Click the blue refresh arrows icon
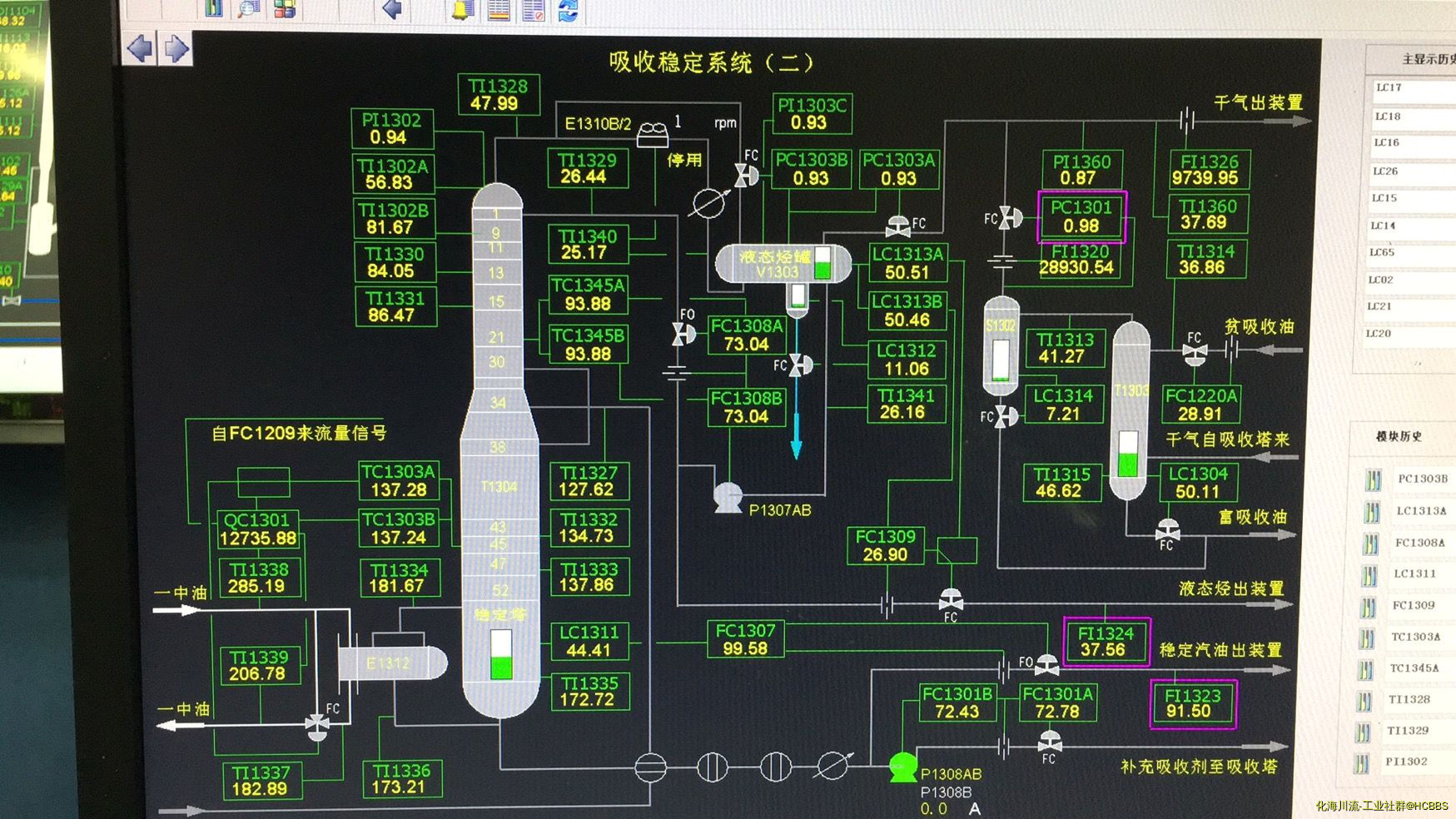The width and height of the screenshot is (1456, 819). click(568, 11)
